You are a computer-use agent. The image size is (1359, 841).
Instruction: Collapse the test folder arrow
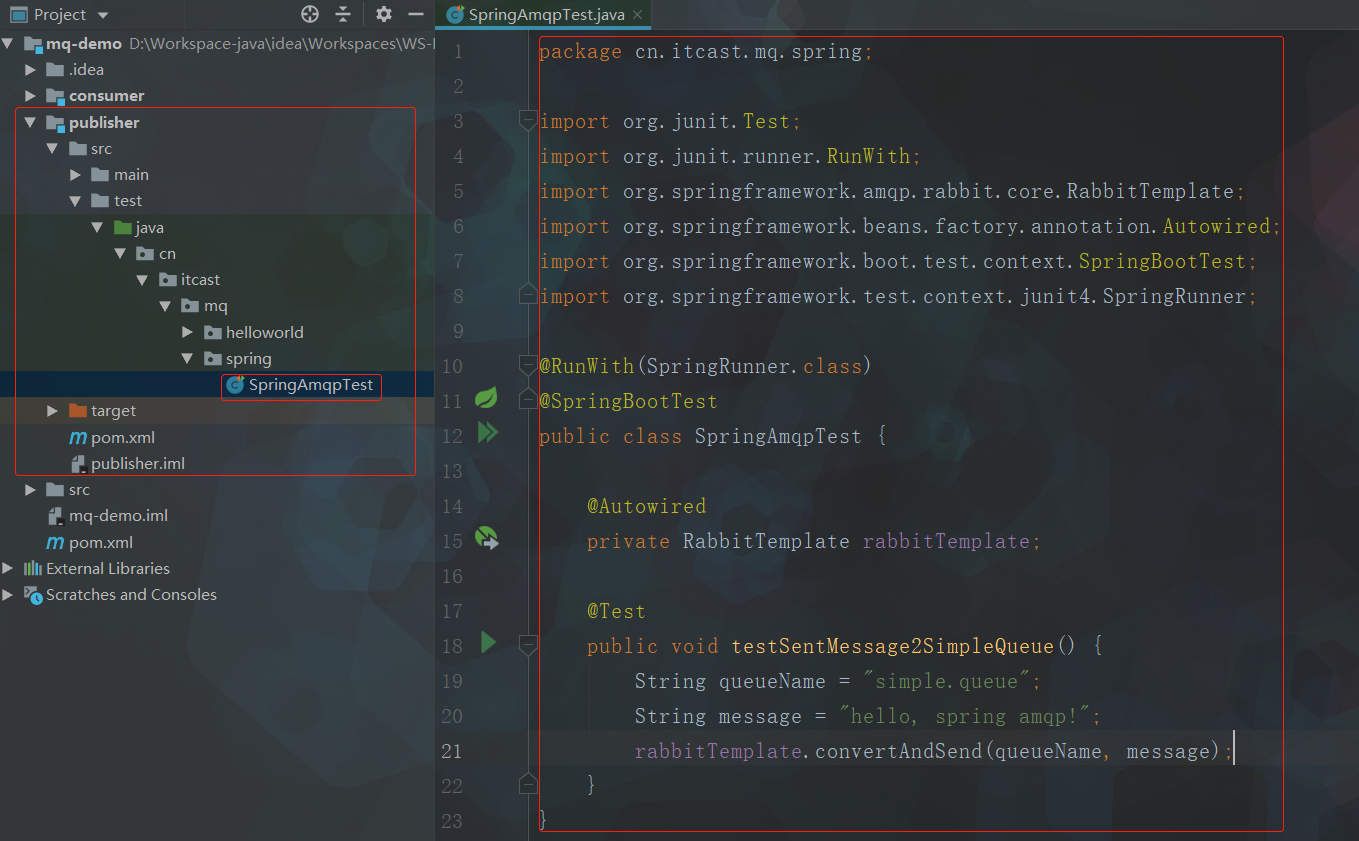click(x=74, y=201)
